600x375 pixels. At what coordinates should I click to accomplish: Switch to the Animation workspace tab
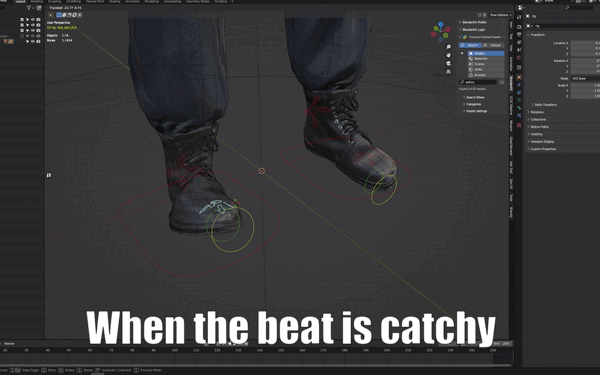(132, 2)
